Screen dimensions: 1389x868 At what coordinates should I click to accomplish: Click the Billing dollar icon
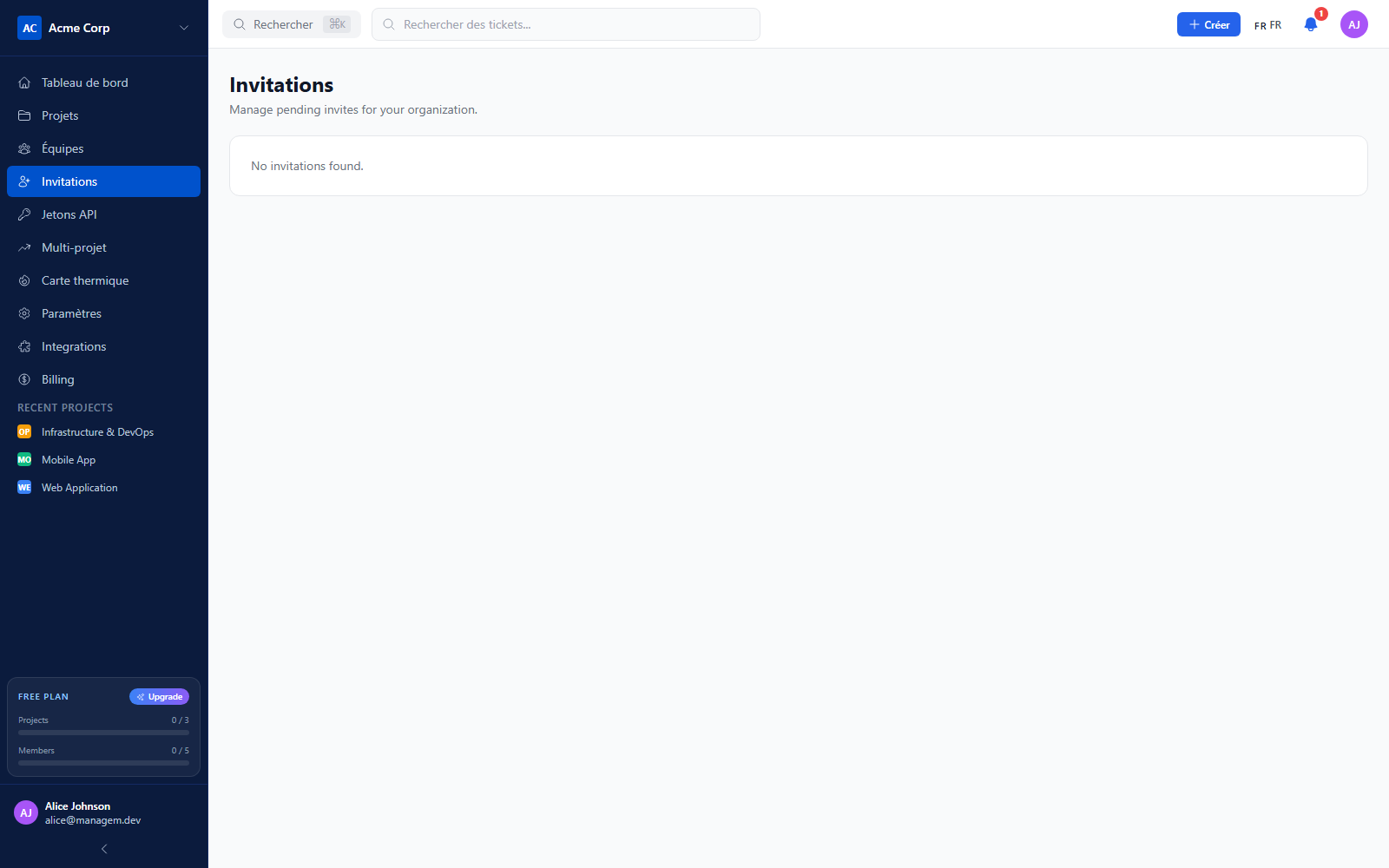point(24,379)
